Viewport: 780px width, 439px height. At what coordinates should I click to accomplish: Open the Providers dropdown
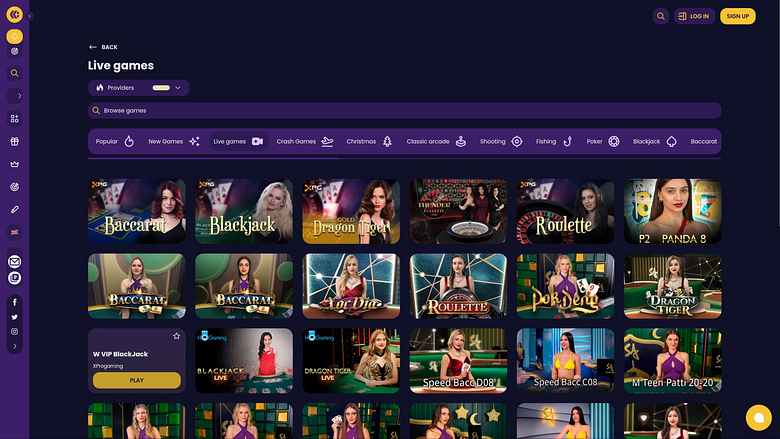coord(139,88)
